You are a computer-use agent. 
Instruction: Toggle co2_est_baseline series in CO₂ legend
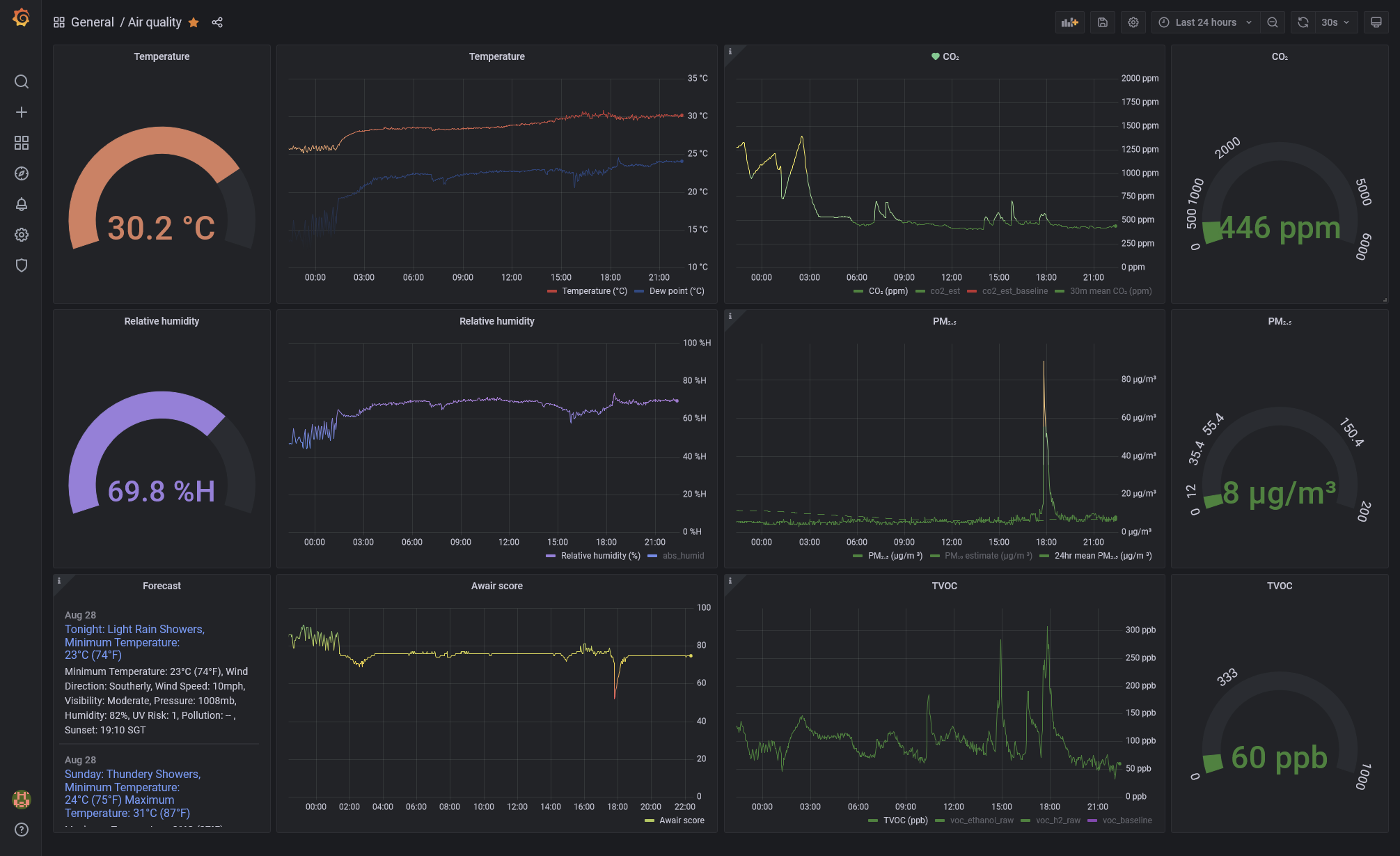(x=1014, y=291)
